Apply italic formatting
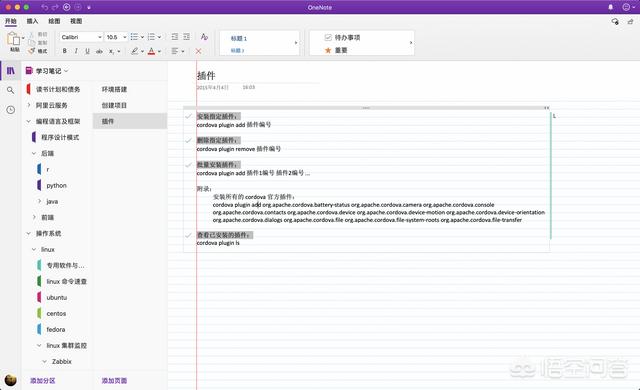The image size is (640, 390). pyautogui.click(x=76, y=51)
